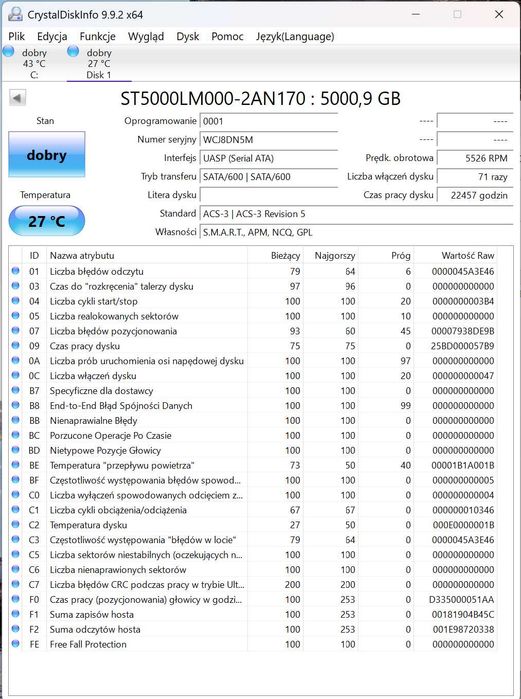Select raw value 0000045A3E46 of attribute 01
Screen dimensions: 521x699
[x=463, y=271]
